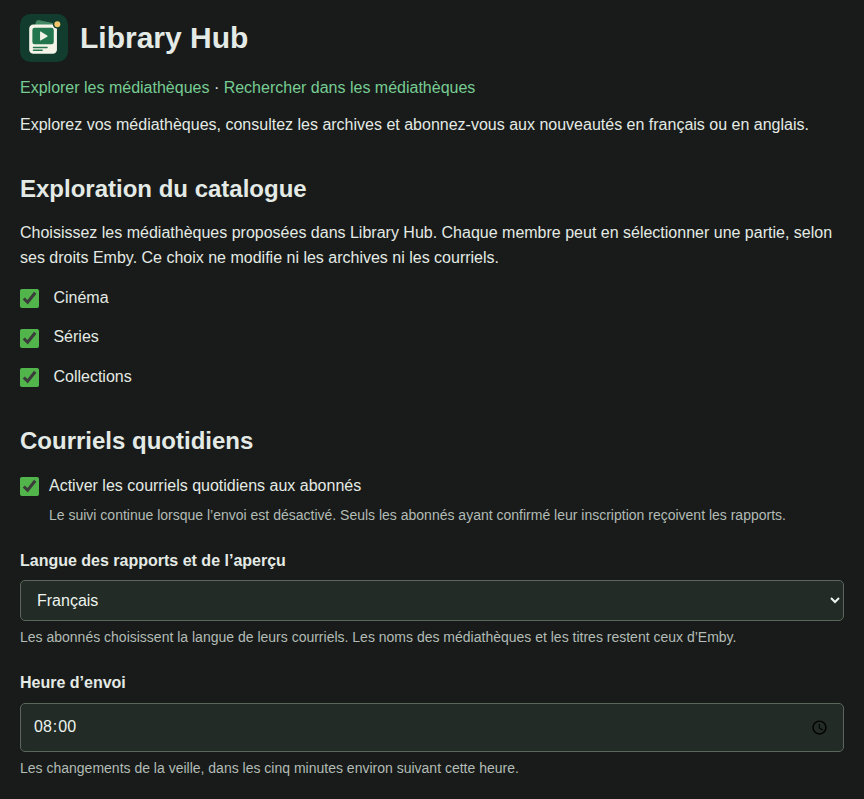Click the hint beginning 'Le suivi continue'
864x799 pixels.
point(417,515)
